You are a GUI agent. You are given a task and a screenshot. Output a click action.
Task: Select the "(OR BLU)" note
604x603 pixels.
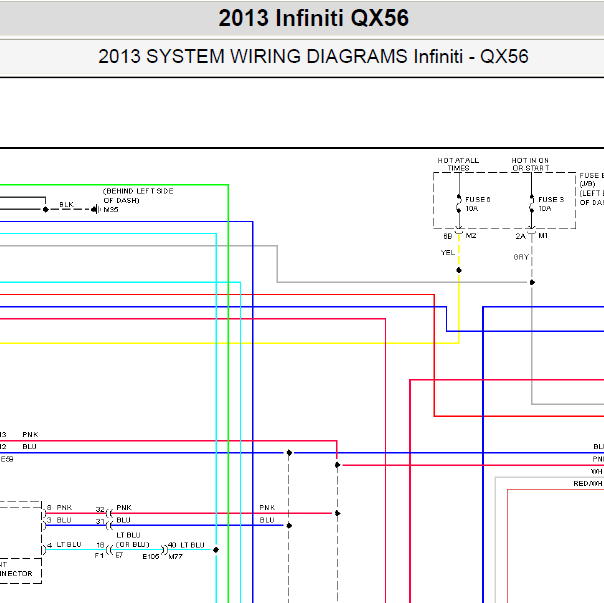[x=133, y=544]
